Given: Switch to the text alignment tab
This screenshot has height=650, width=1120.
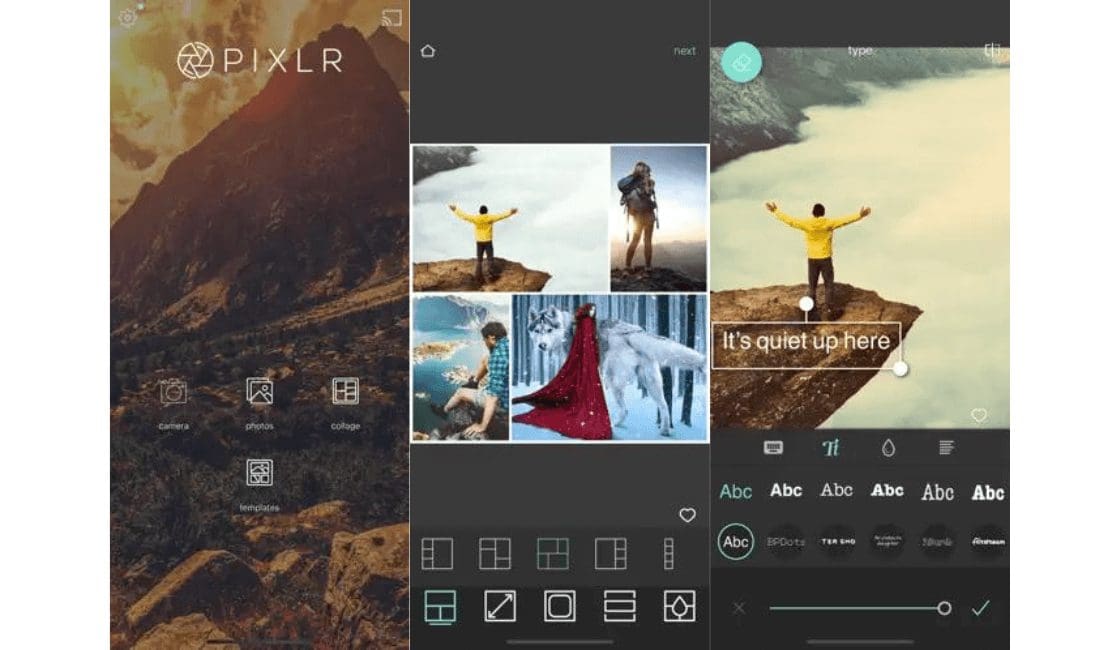Looking at the screenshot, I should pos(946,448).
